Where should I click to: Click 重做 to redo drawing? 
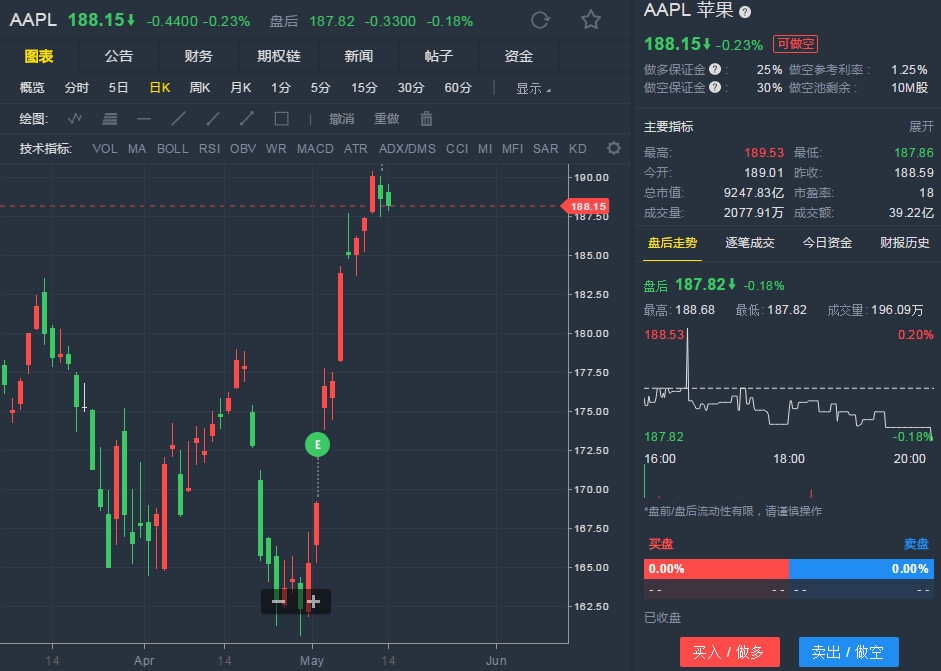[386, 119]
